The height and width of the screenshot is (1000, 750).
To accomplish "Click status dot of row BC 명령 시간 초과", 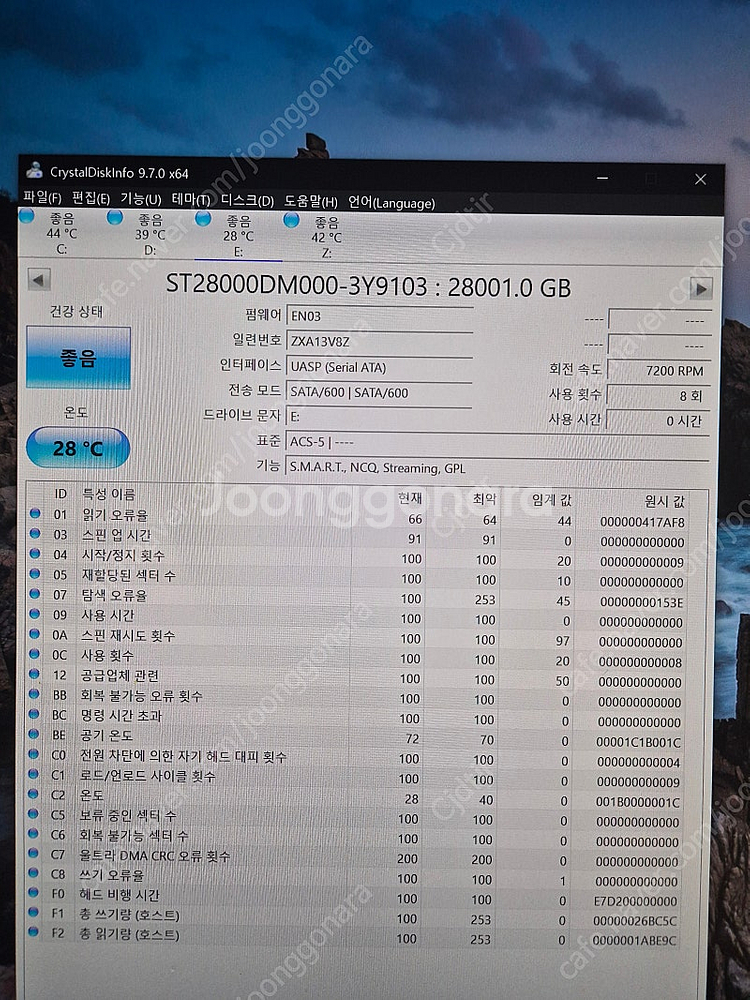I will (34, 714).
